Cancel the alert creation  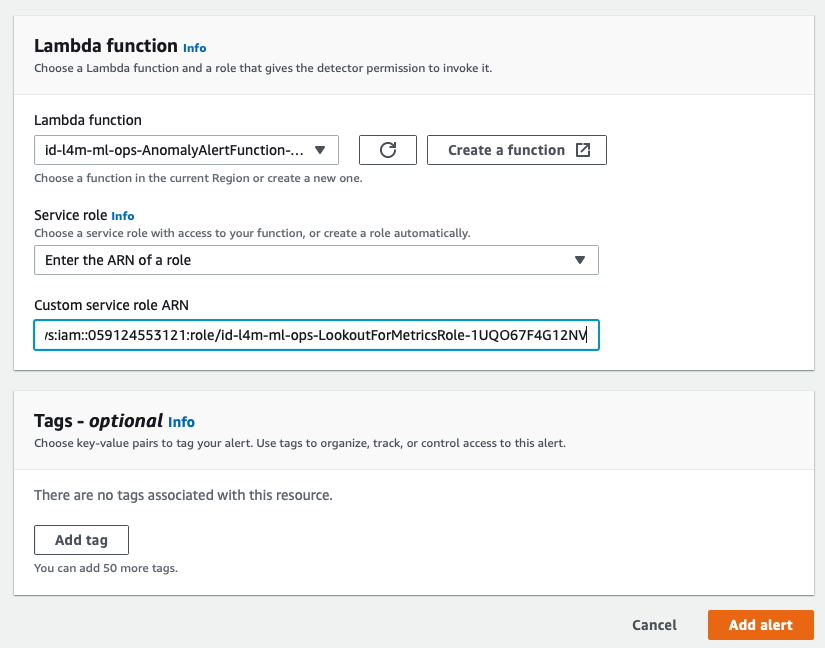pyautogui.click(x=654, y=625)
